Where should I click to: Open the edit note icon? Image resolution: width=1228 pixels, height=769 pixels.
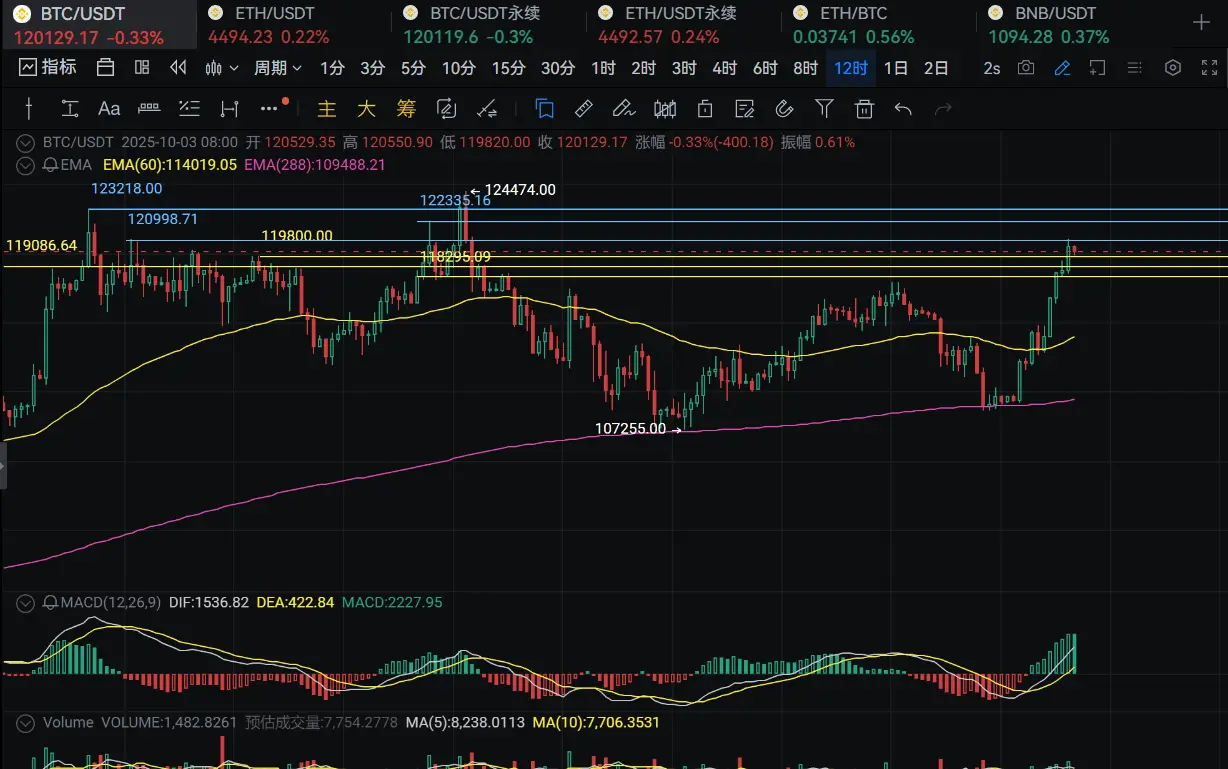tap(744, 109)
